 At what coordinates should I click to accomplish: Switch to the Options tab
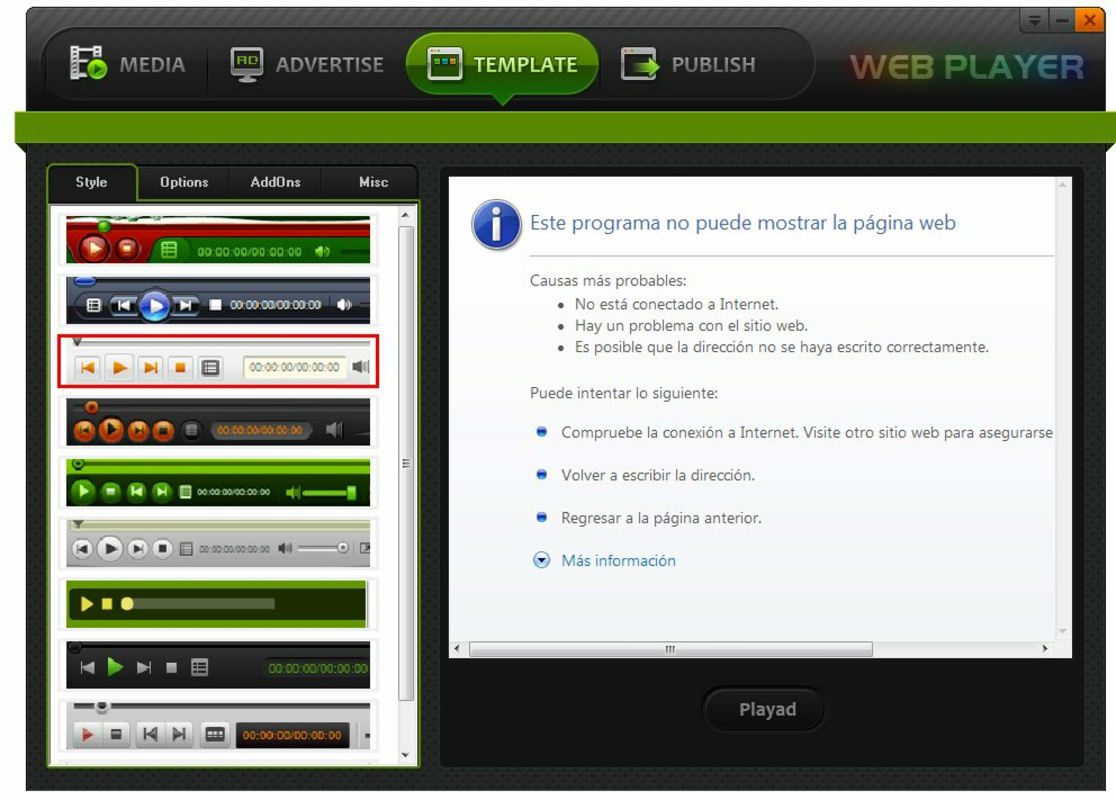(184, 182)
